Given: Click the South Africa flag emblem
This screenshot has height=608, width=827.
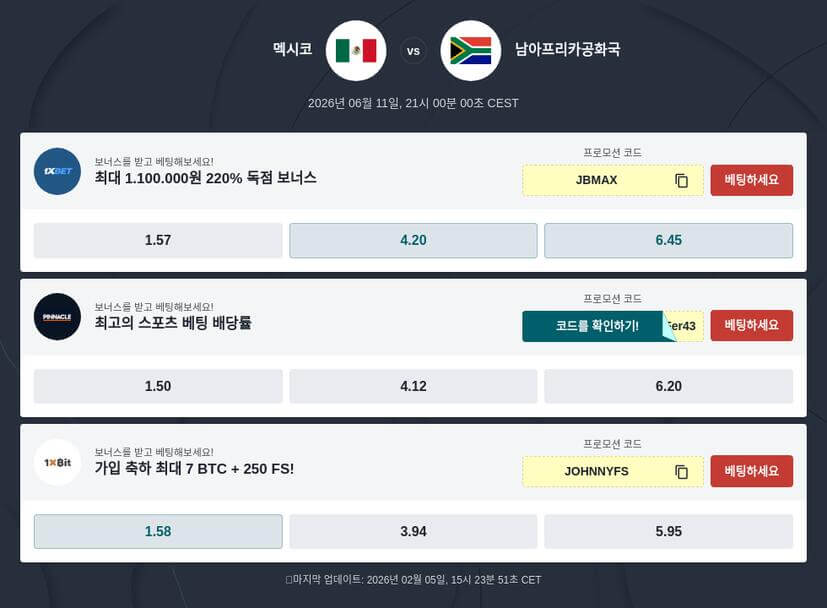Looking at the screenshot, I should (x=471, y=48).
